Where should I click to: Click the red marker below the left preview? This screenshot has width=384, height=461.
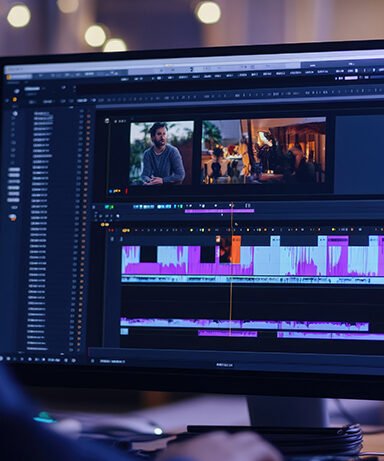126,191
